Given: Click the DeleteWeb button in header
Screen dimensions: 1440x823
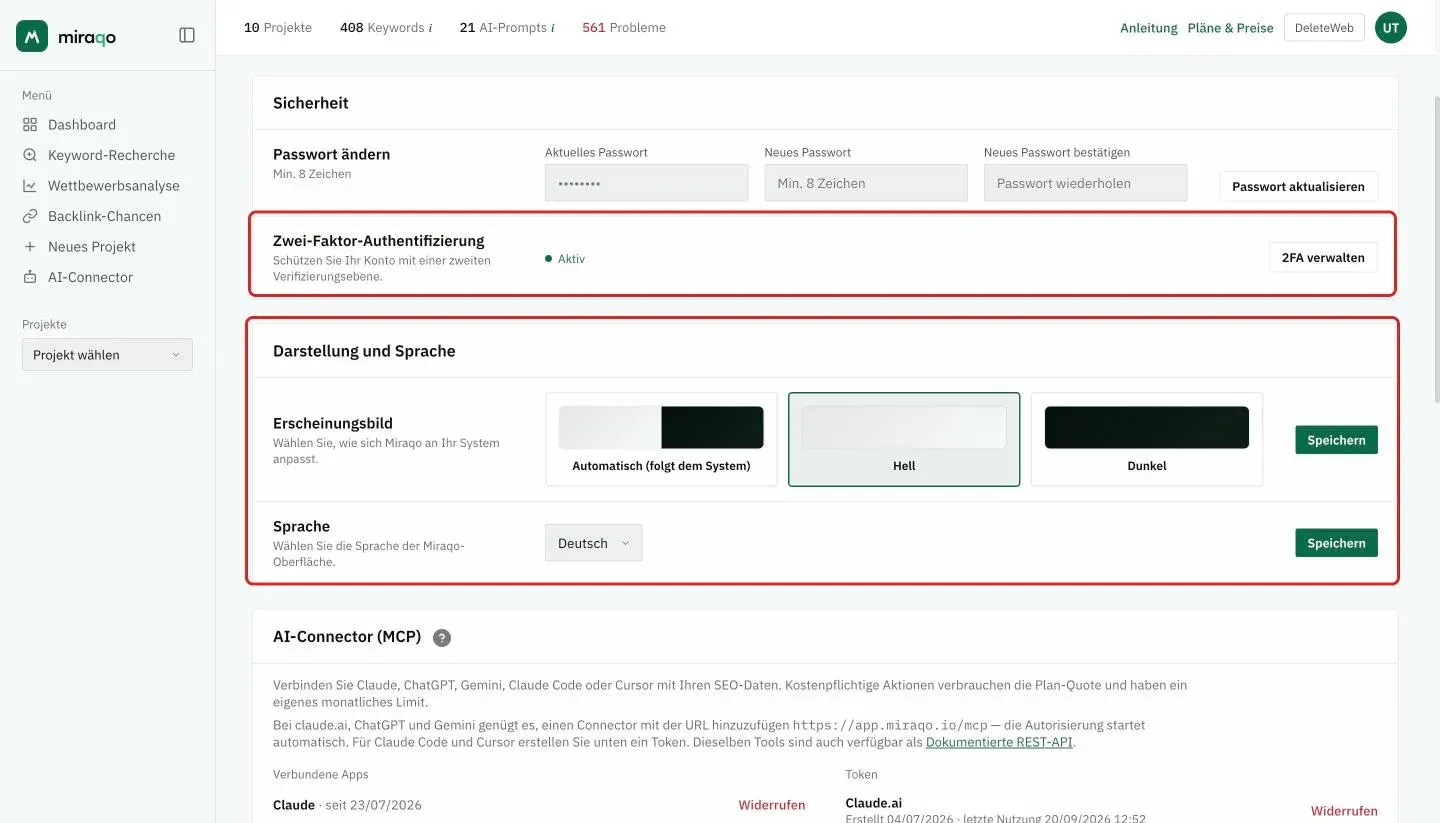Looking at the screenshot, I should 1324,28.
